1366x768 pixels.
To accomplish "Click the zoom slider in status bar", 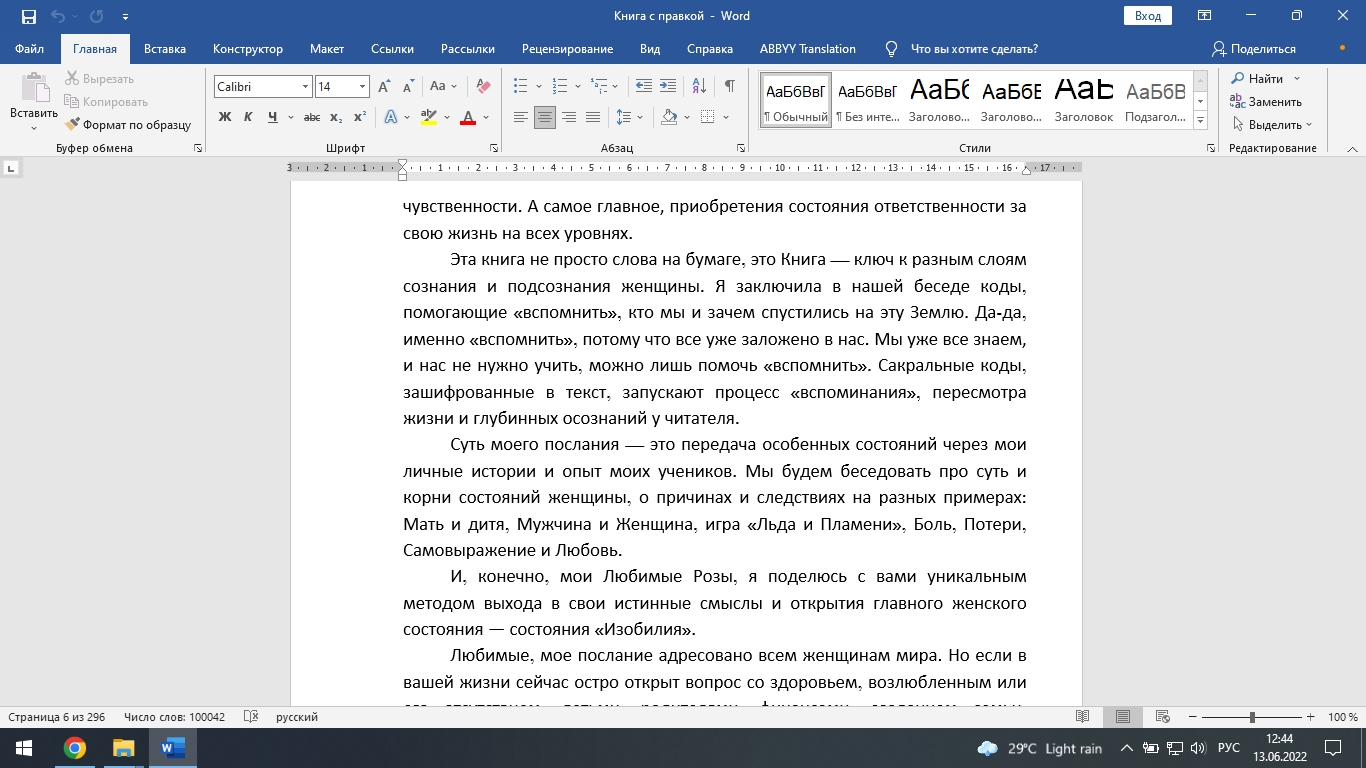I will 1253,717.
